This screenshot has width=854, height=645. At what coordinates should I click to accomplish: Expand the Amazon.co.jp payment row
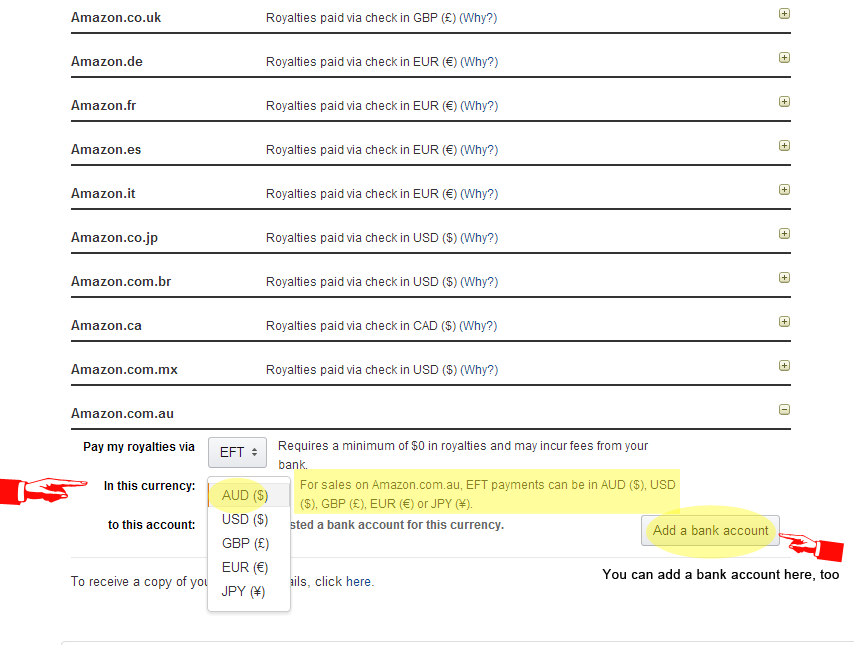[x=784, y=234]
